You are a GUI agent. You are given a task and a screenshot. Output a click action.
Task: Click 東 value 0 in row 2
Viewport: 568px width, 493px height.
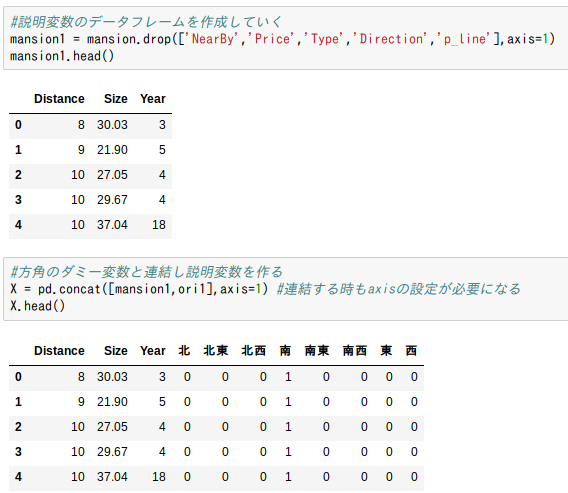389,427
